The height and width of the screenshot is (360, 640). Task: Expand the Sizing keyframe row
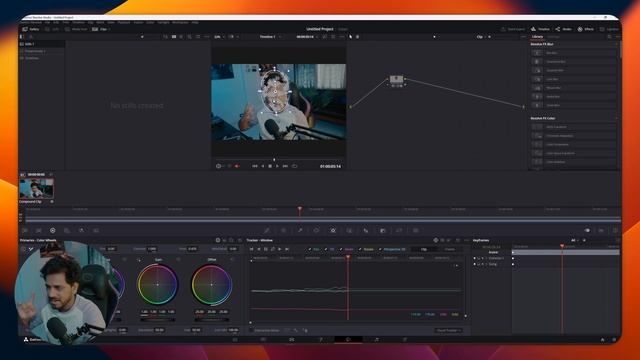coord(486,264)
